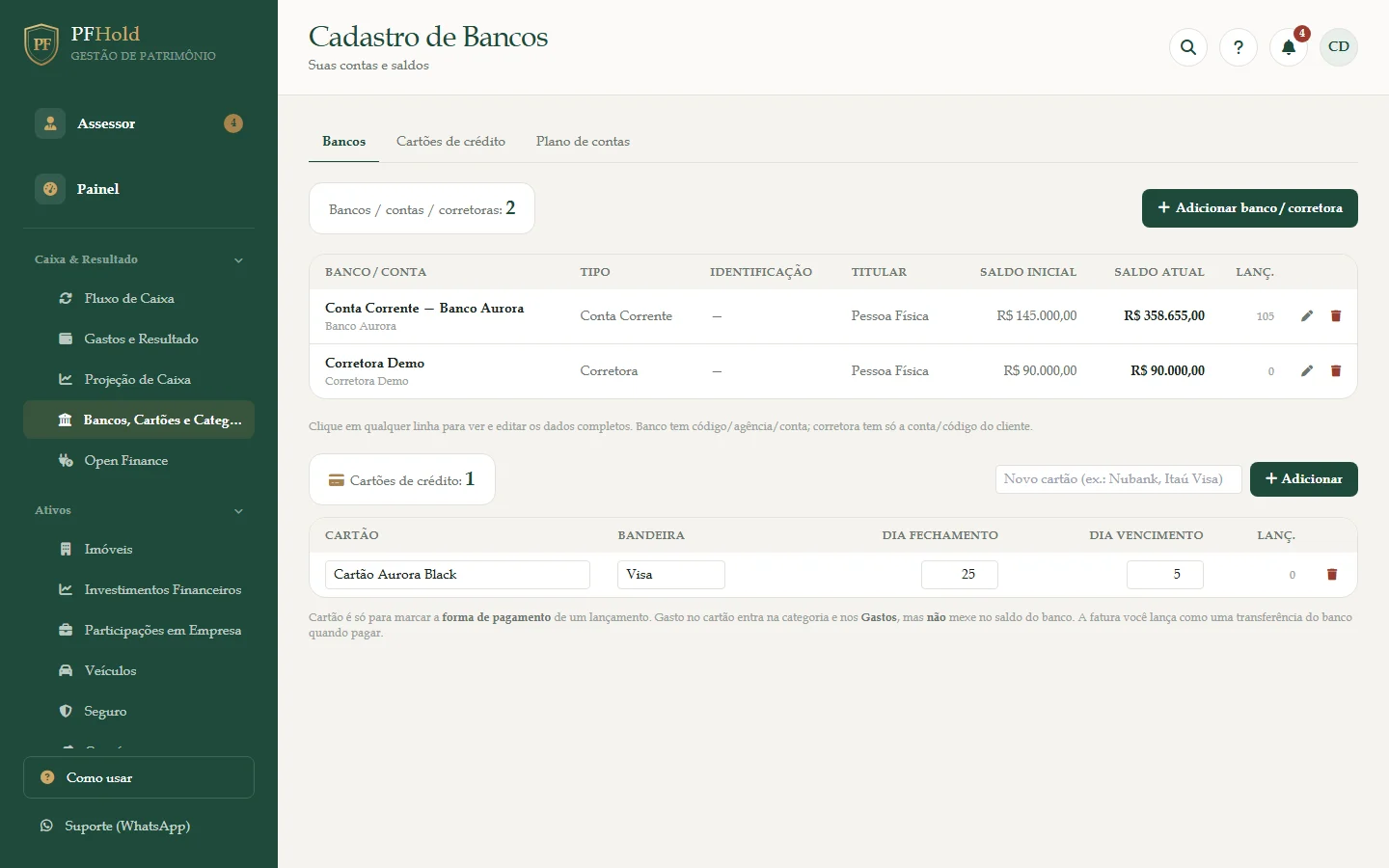Click the WhatsApp support icon
This screenshot has height=868, width=1389.
(46, 826)
